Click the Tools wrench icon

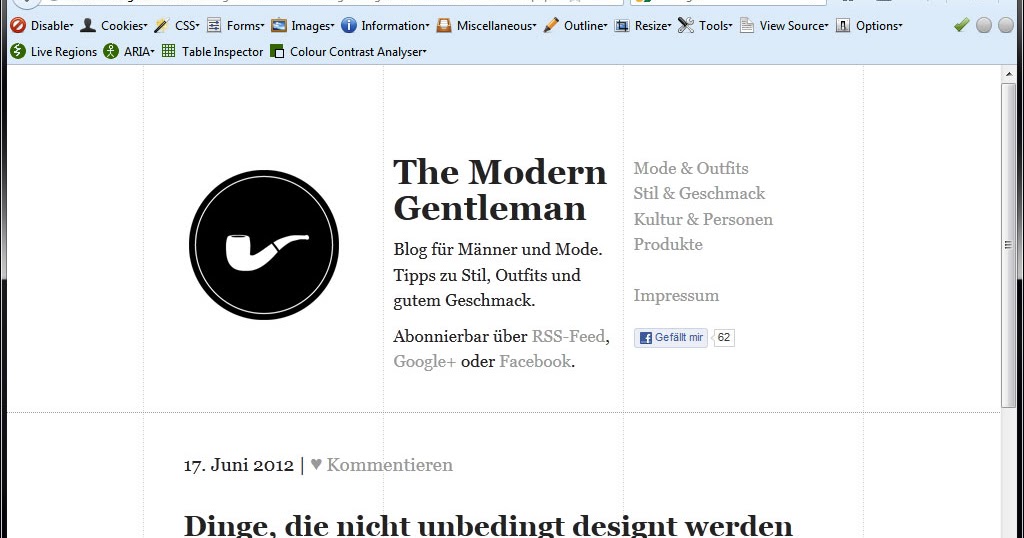686,25
